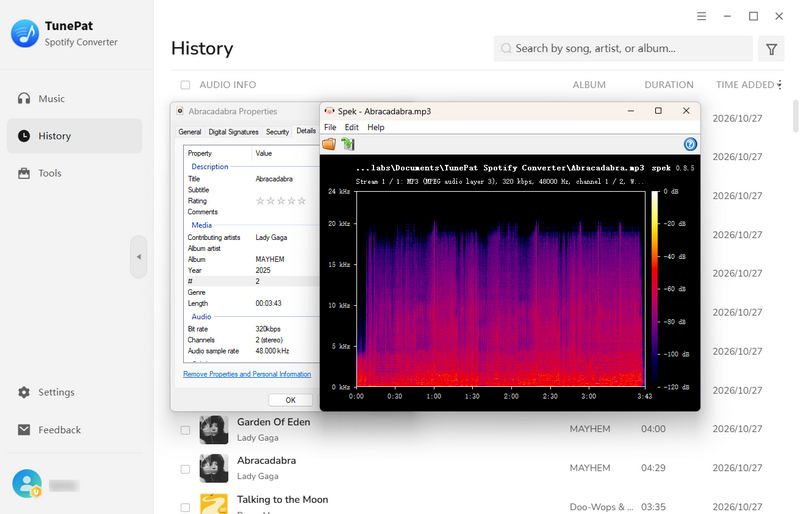Click Garden Of Eden song title
The width and height of the screenshot is (800, 514).
pyautogui.click(x=273, y=422)
